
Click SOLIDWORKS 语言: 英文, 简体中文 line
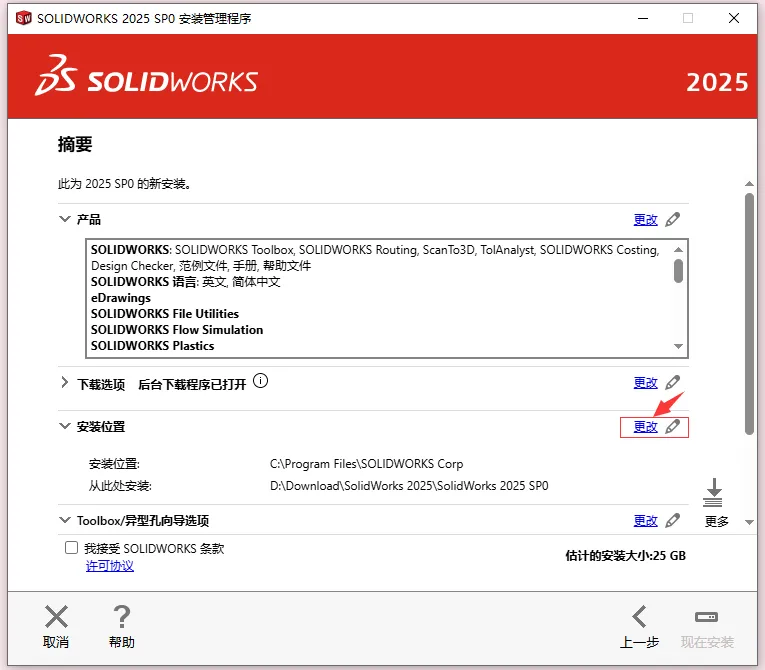tap(186, 282)
